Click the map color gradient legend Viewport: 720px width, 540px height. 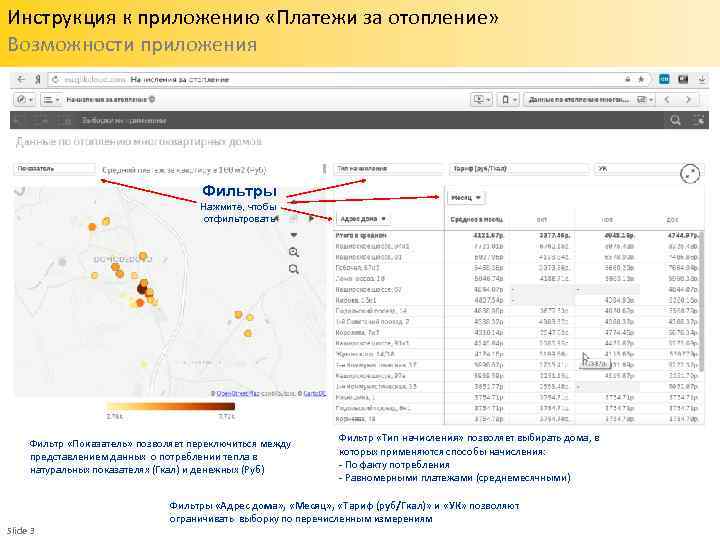click(170, 406)
